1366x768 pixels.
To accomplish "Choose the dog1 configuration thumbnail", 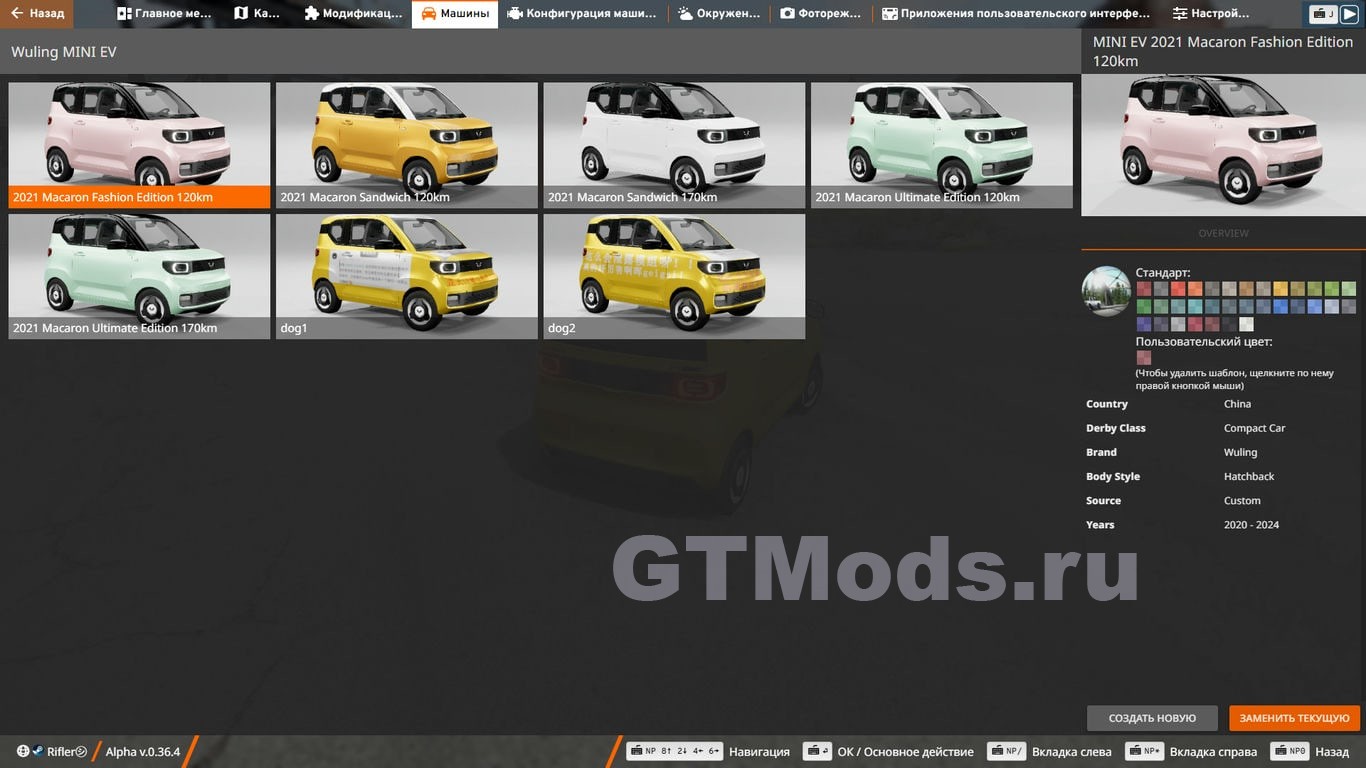I will point(407,276).
